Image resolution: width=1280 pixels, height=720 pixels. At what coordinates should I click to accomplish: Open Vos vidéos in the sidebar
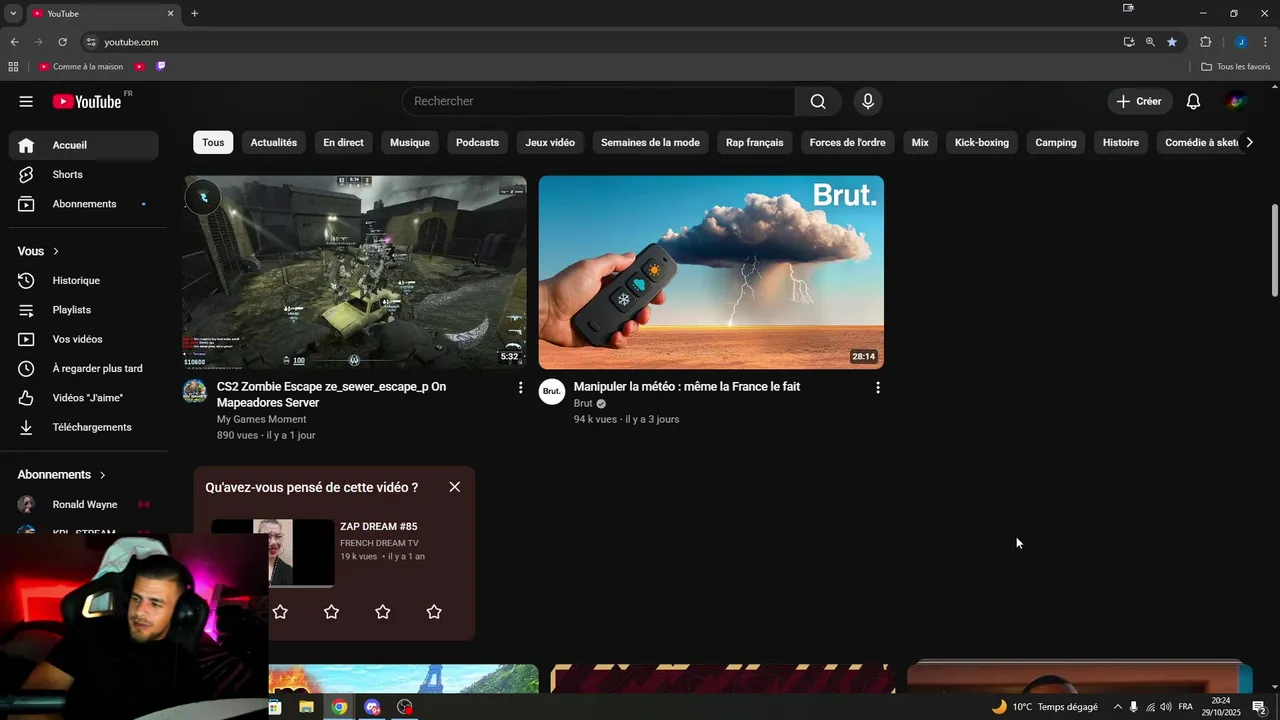(x=84, y=339)
